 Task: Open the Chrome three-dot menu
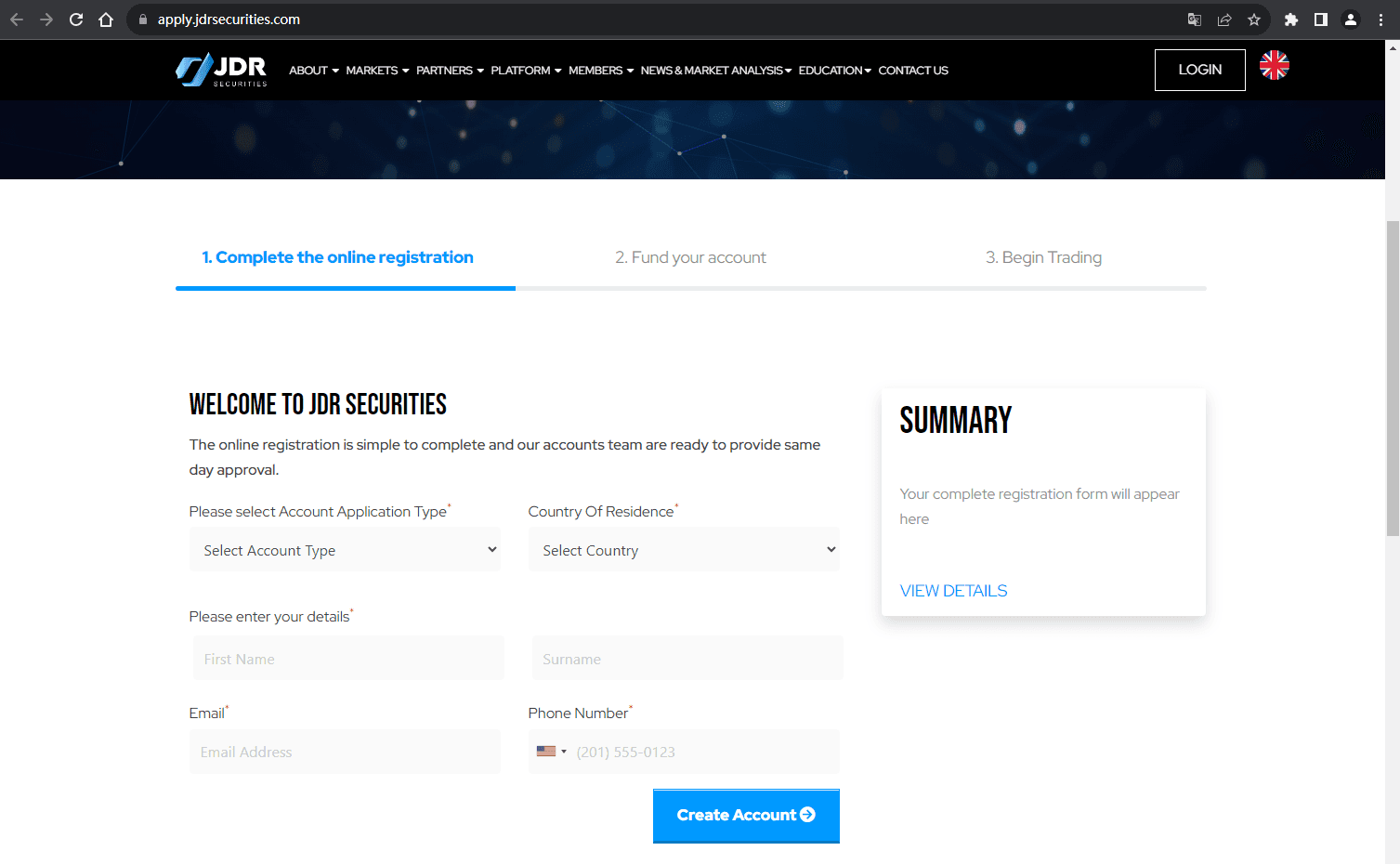pyautogui.click(x=1380, y=20)
